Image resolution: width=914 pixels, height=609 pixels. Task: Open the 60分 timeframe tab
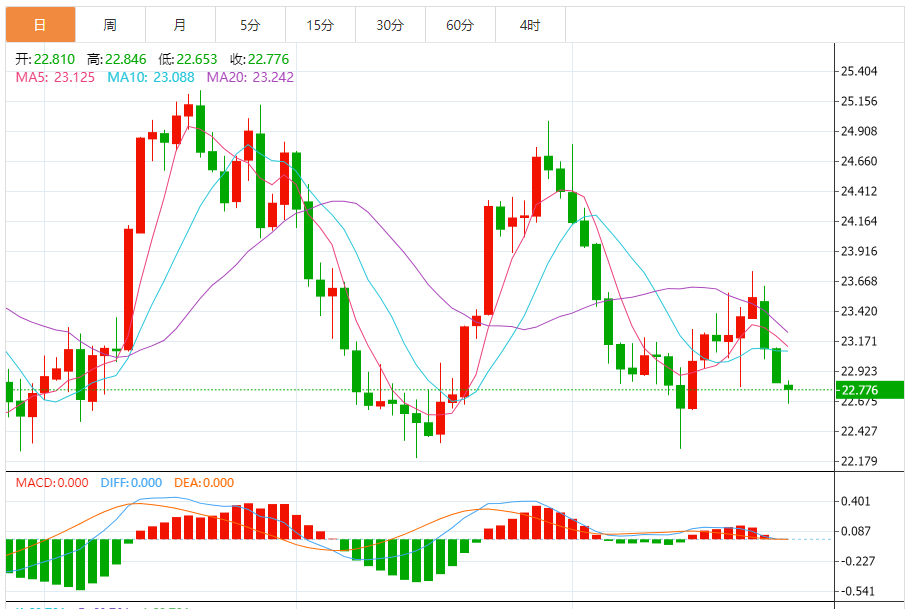(x=460, y=25)
